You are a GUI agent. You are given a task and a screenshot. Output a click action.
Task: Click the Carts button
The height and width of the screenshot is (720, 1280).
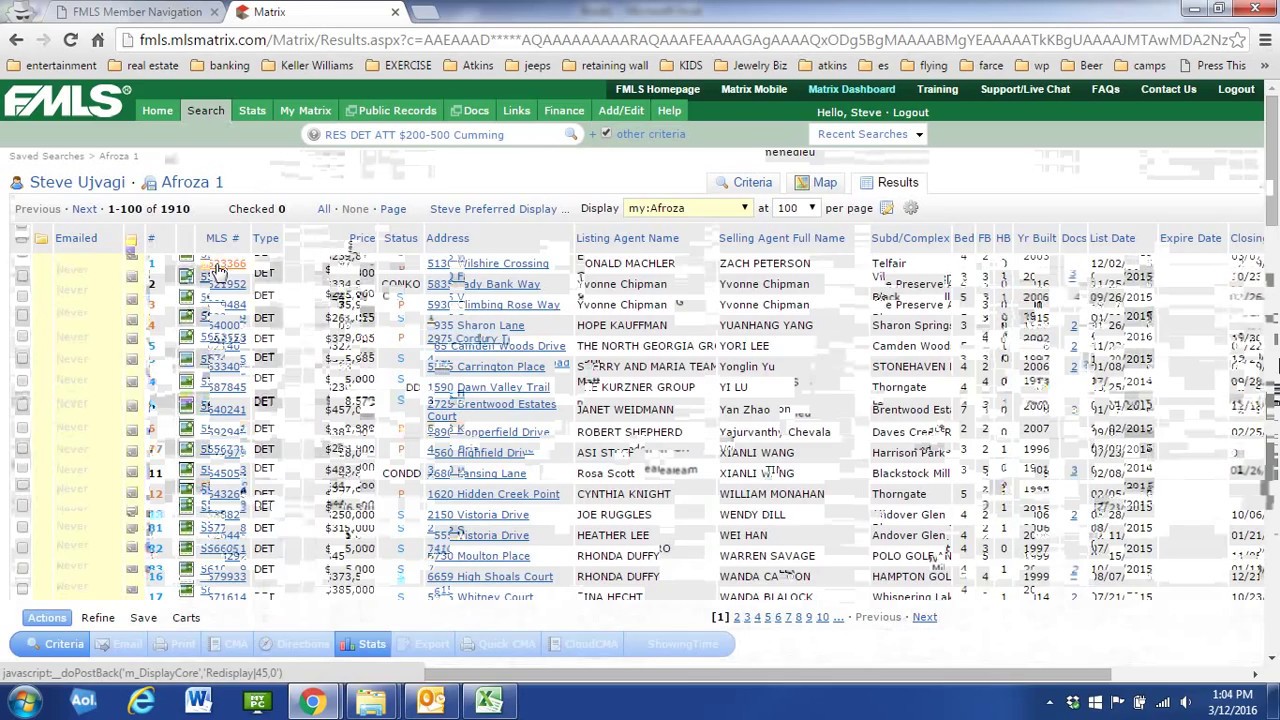tap(186, 618)
